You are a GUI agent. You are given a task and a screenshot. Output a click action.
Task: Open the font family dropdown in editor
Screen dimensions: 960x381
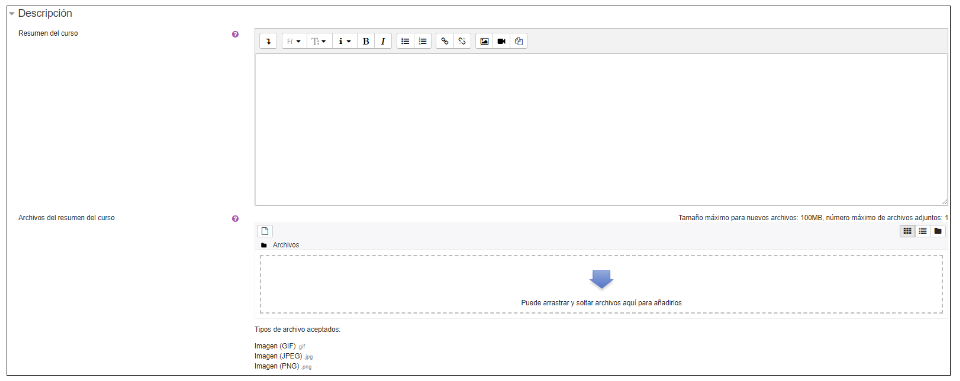[x=294, y=41]
